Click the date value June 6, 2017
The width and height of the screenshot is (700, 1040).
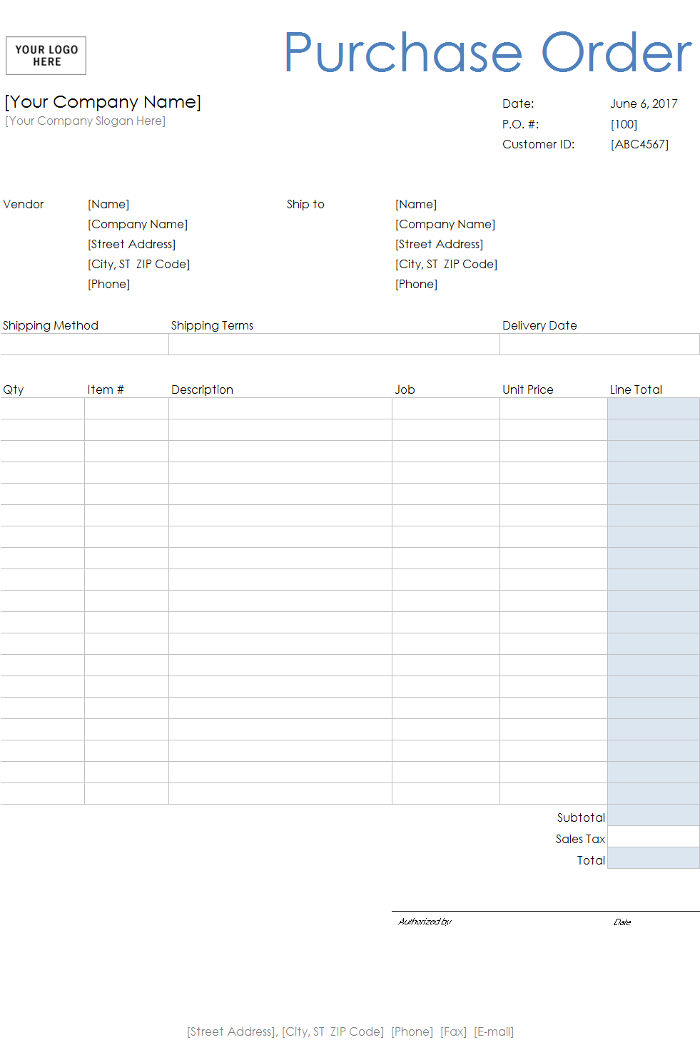coord(644,103)
